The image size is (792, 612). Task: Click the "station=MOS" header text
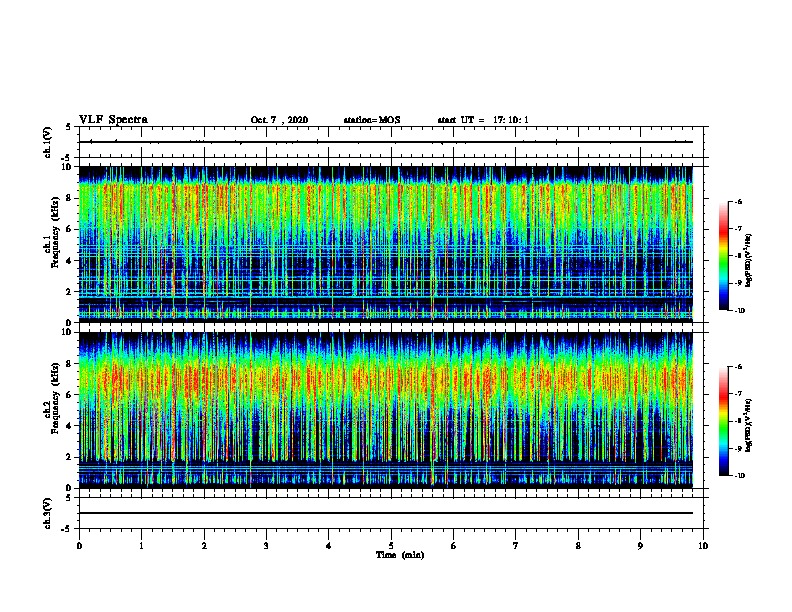click(372, 120)
